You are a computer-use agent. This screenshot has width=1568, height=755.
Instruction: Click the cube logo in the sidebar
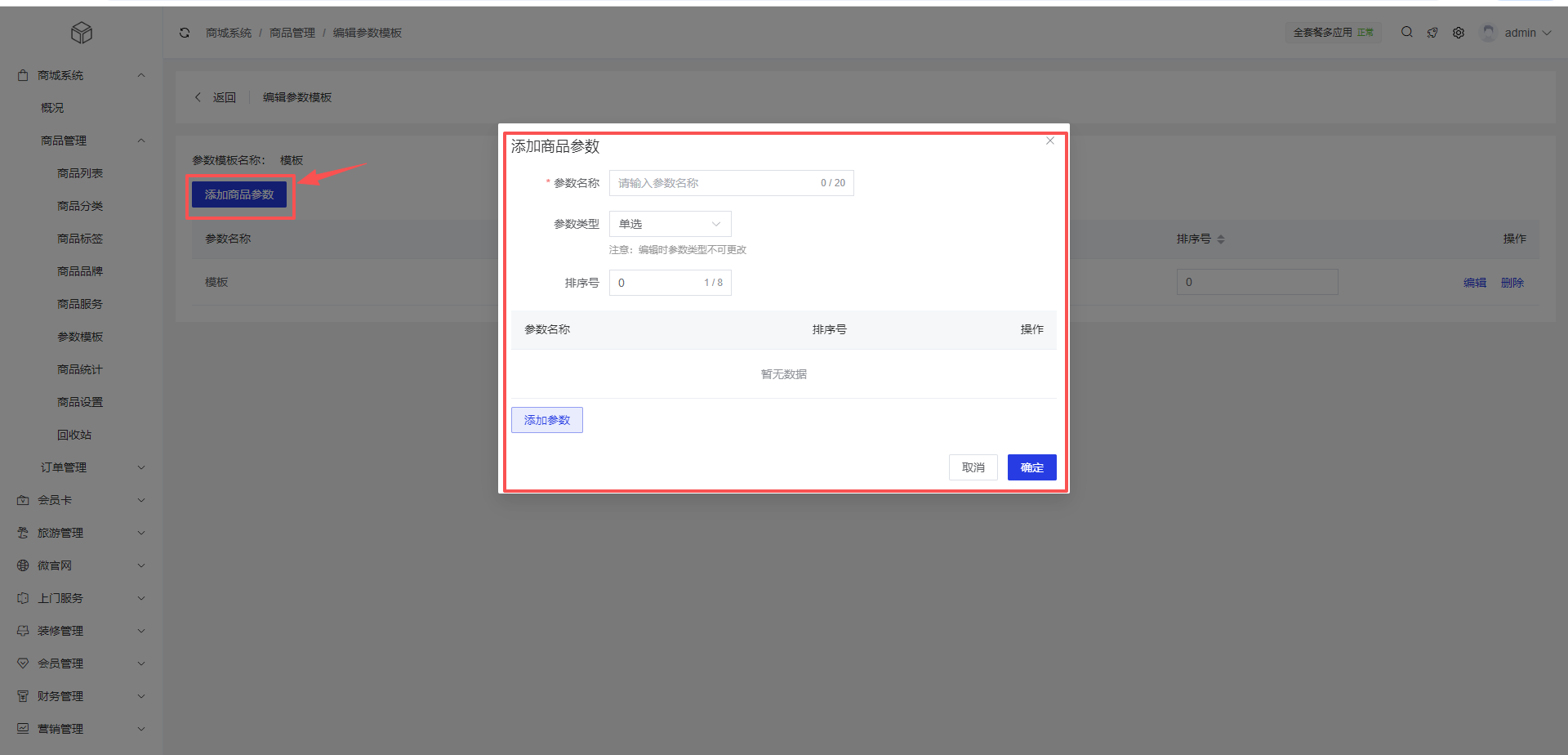point(82,33)
